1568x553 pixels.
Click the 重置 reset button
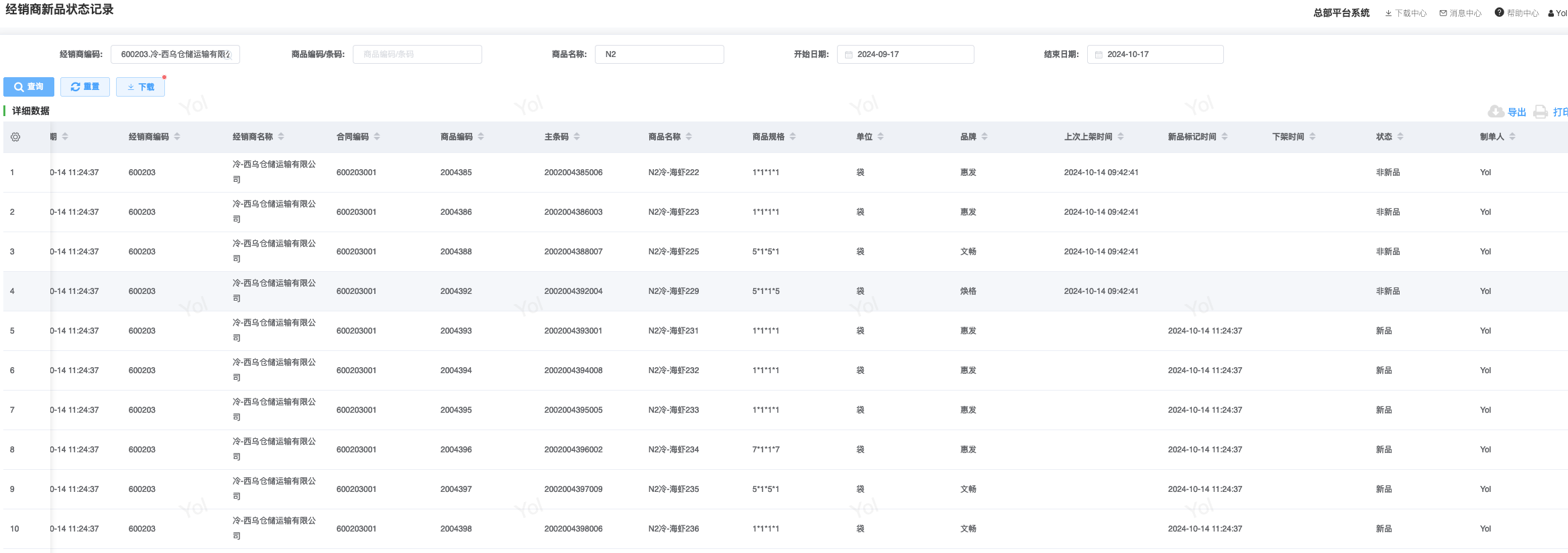coord(85,87)
